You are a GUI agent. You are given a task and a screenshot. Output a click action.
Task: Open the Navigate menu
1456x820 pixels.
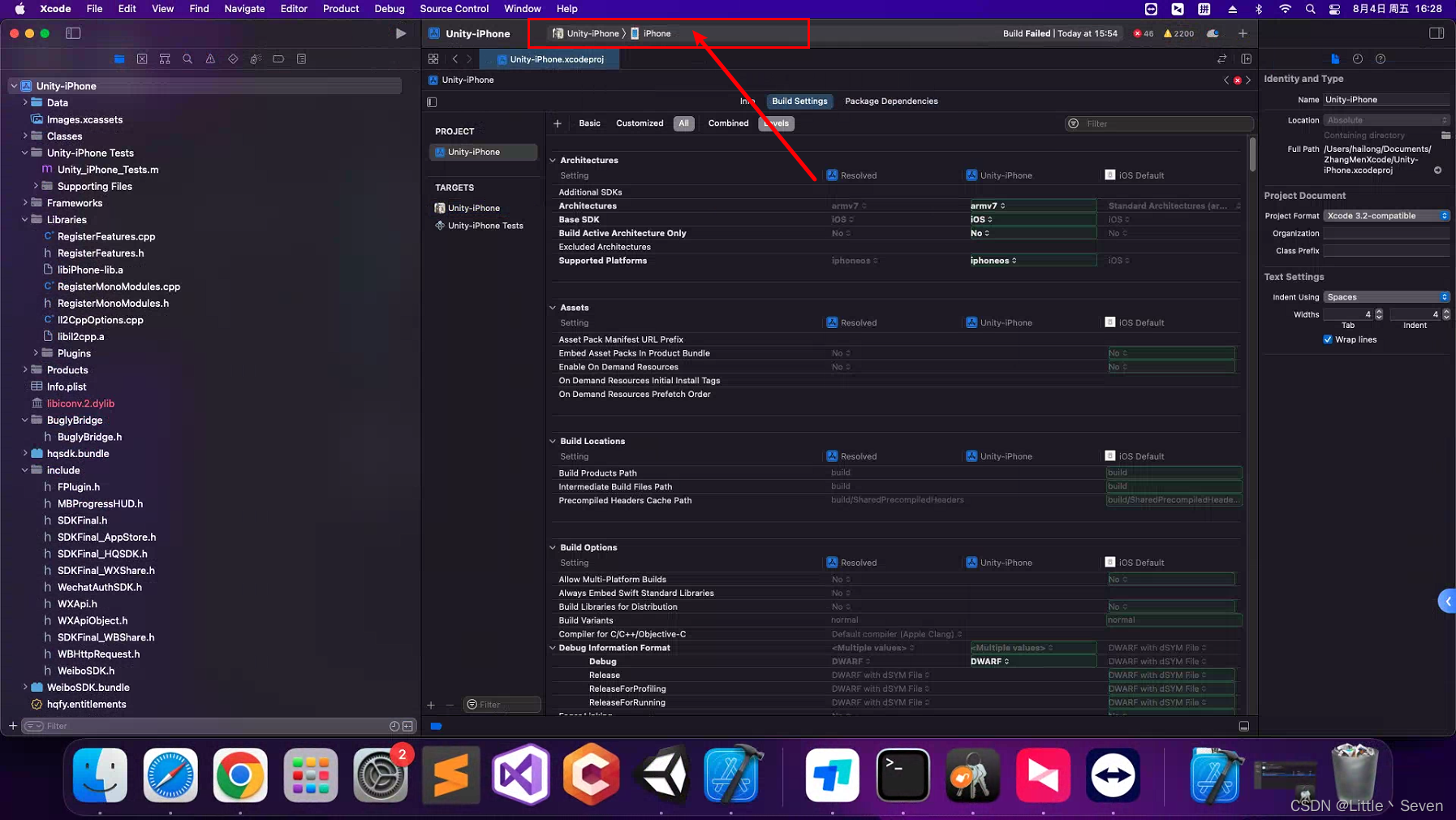pyautogui.click(x=243, y=9)
